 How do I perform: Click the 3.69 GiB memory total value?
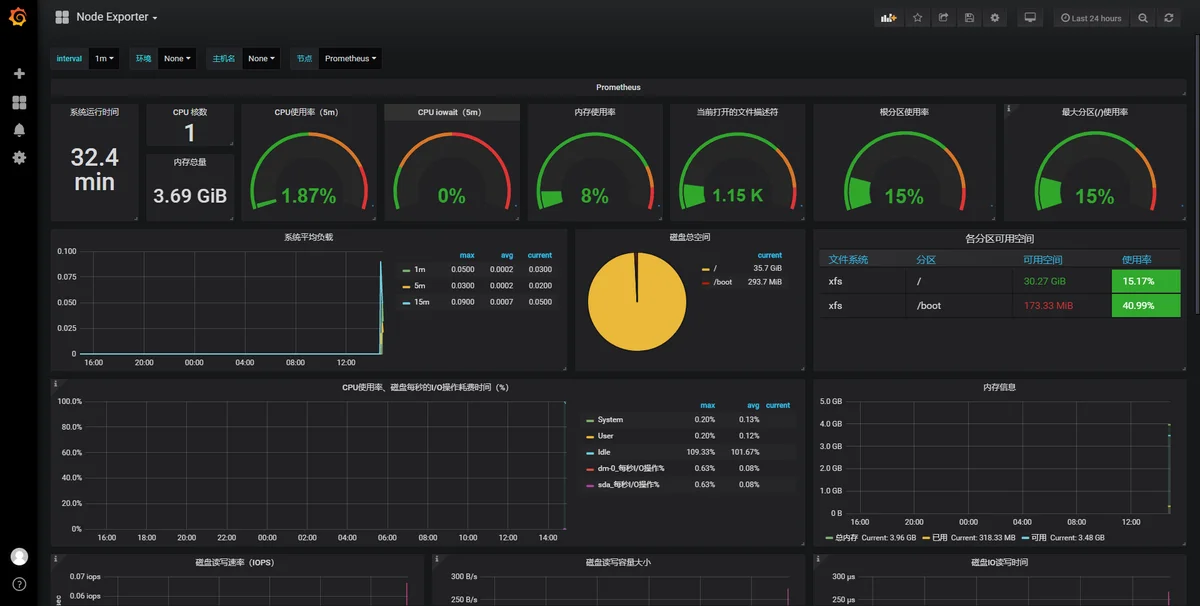click(190, 196)
